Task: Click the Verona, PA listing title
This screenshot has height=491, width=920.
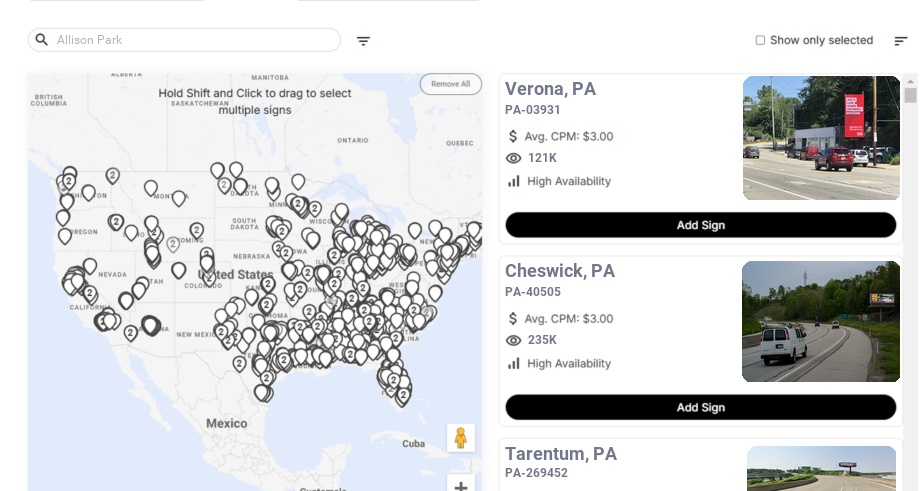Action: [550, 89]
